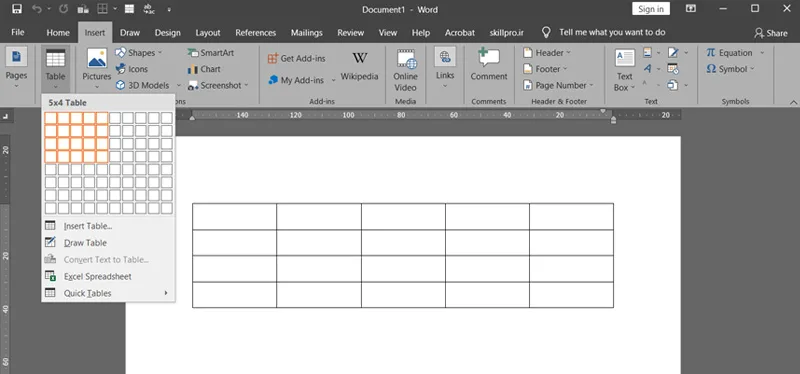Select Draw Table in the dropdown

[x=108, y=243]
